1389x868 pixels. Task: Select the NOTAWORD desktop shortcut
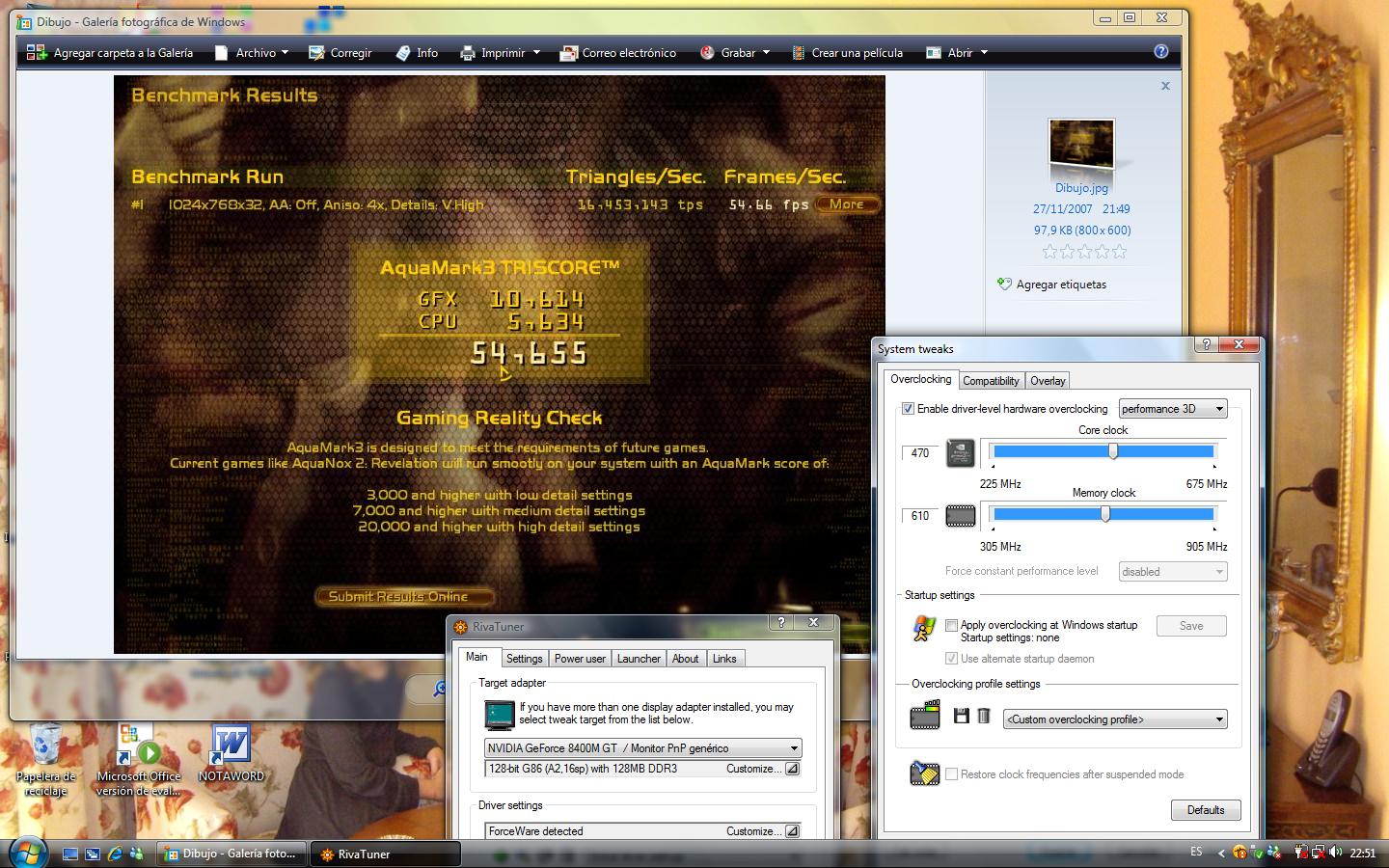pyautogui.click(x=231, y=754)
